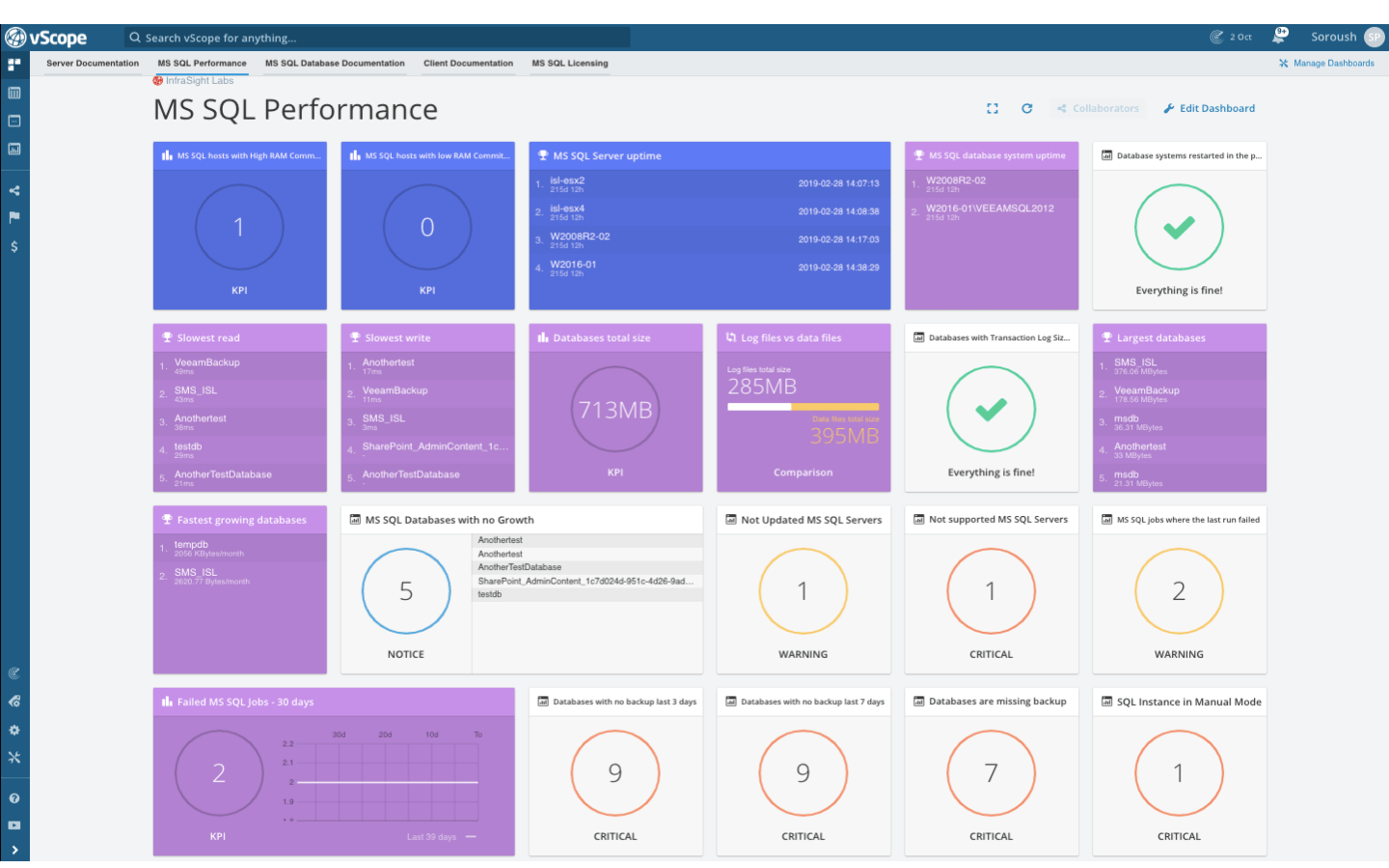Toggle fullscreen dashboard view icon
Viewport: 1389px width, 868px height.
tap(993, 109)
